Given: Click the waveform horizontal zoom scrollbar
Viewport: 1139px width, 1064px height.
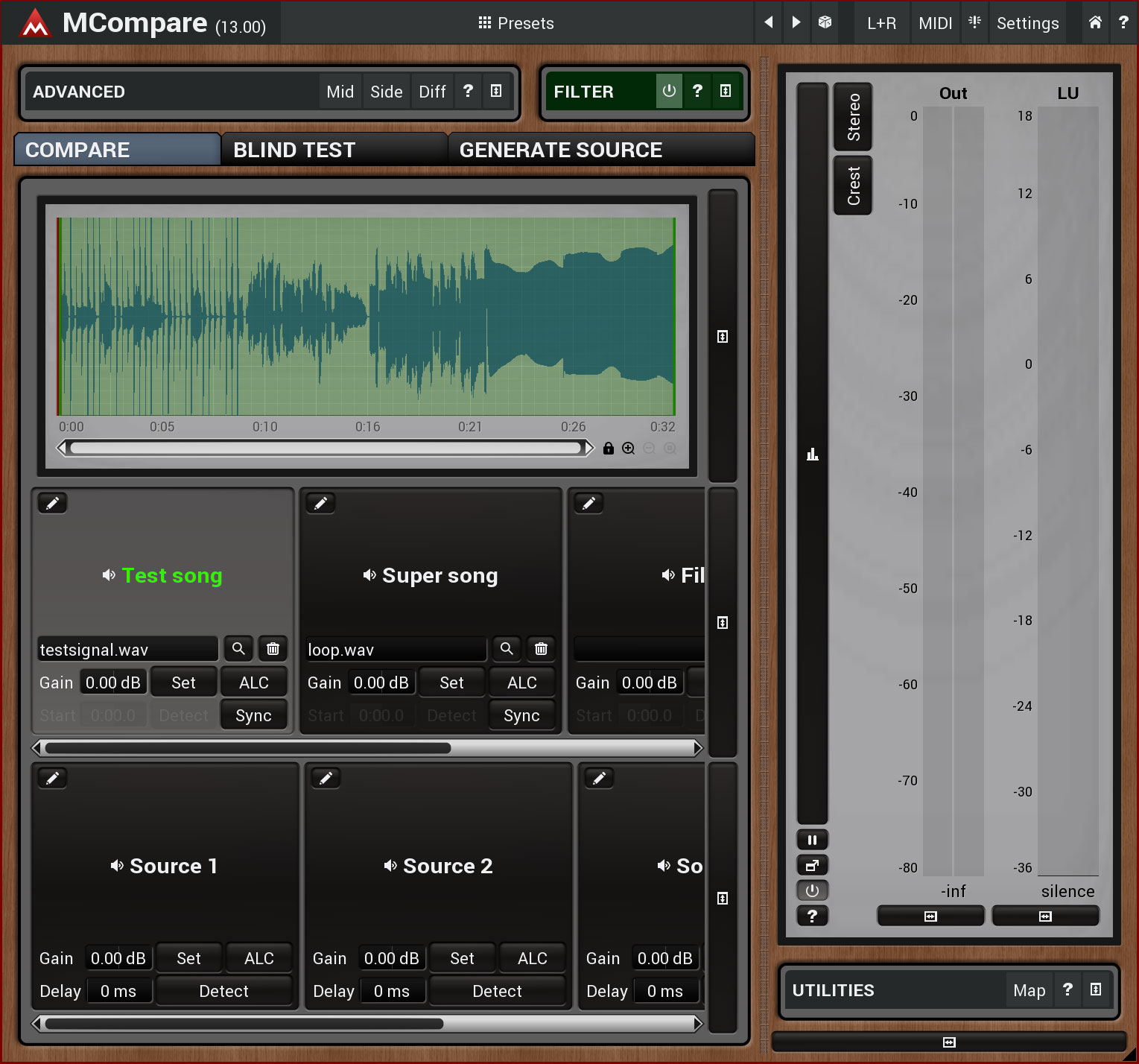Looking at the screenshot, I should pyautogui.click(x=326, y=448).
